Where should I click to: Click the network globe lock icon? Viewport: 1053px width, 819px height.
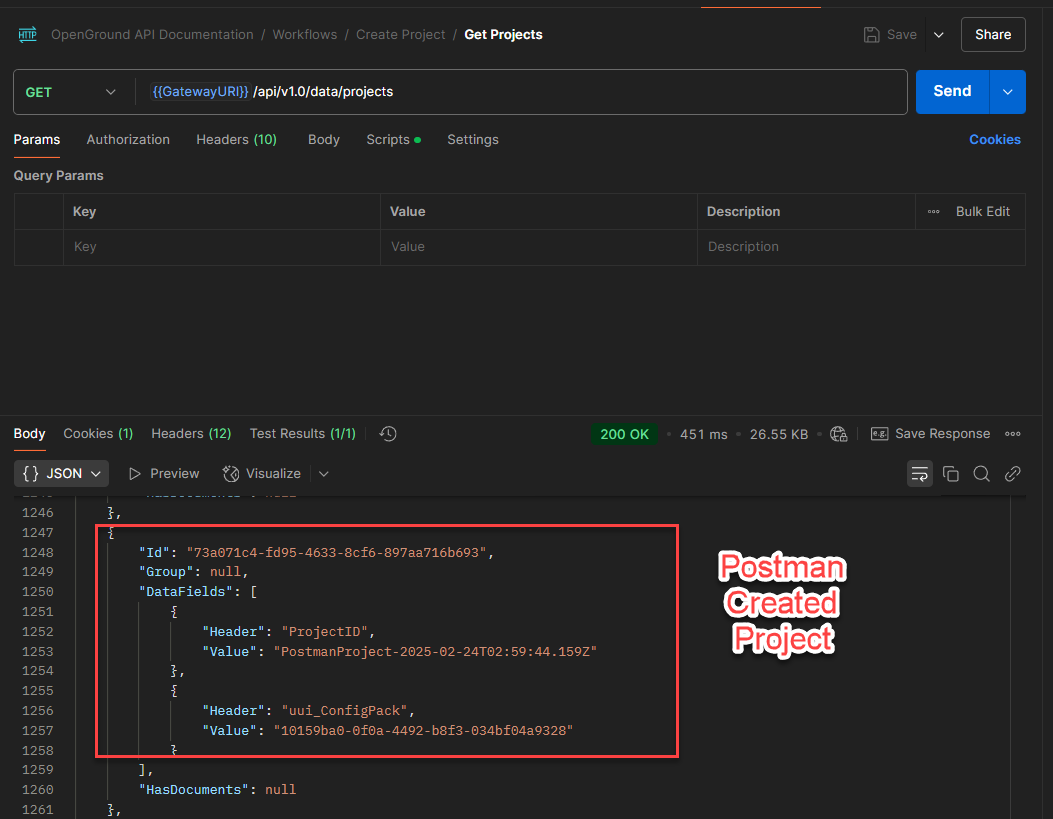click(839, 434)
